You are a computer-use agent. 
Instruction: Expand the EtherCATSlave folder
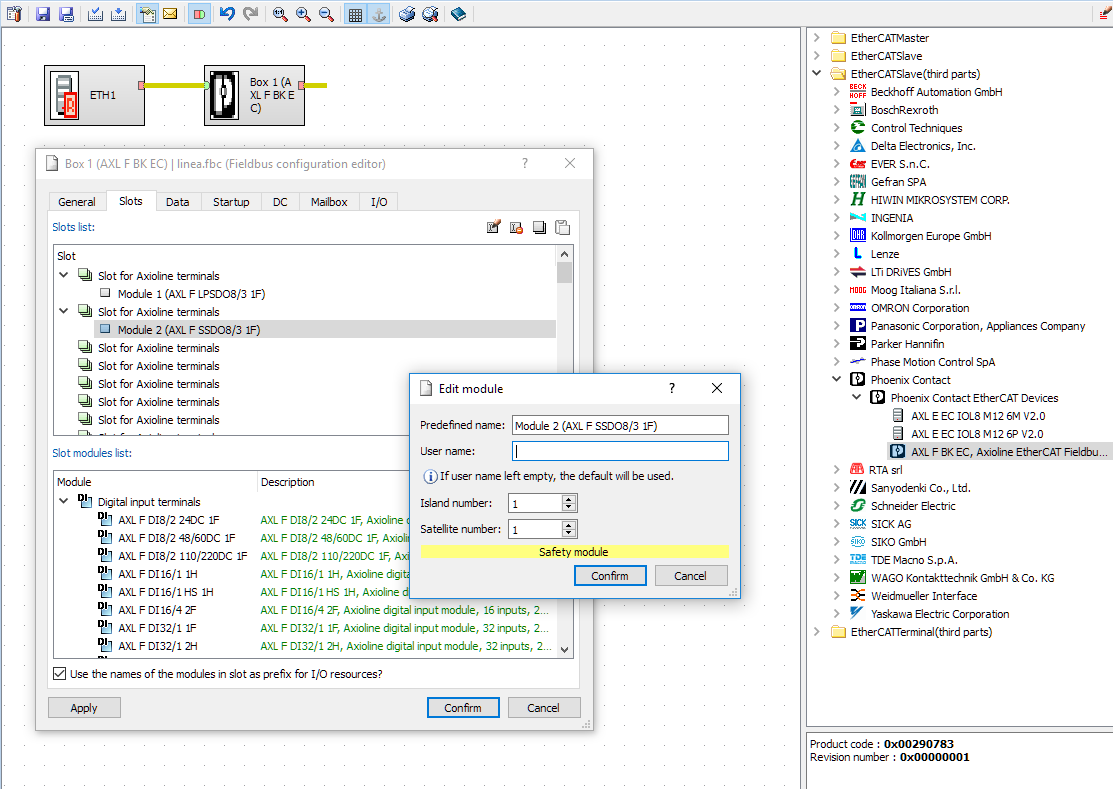point(817,55)
